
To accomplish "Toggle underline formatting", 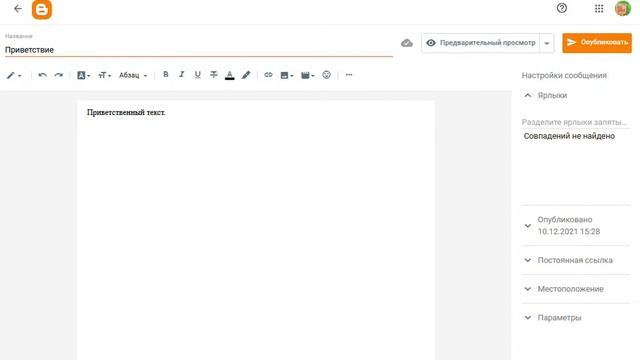I will (x=198, y=75).
